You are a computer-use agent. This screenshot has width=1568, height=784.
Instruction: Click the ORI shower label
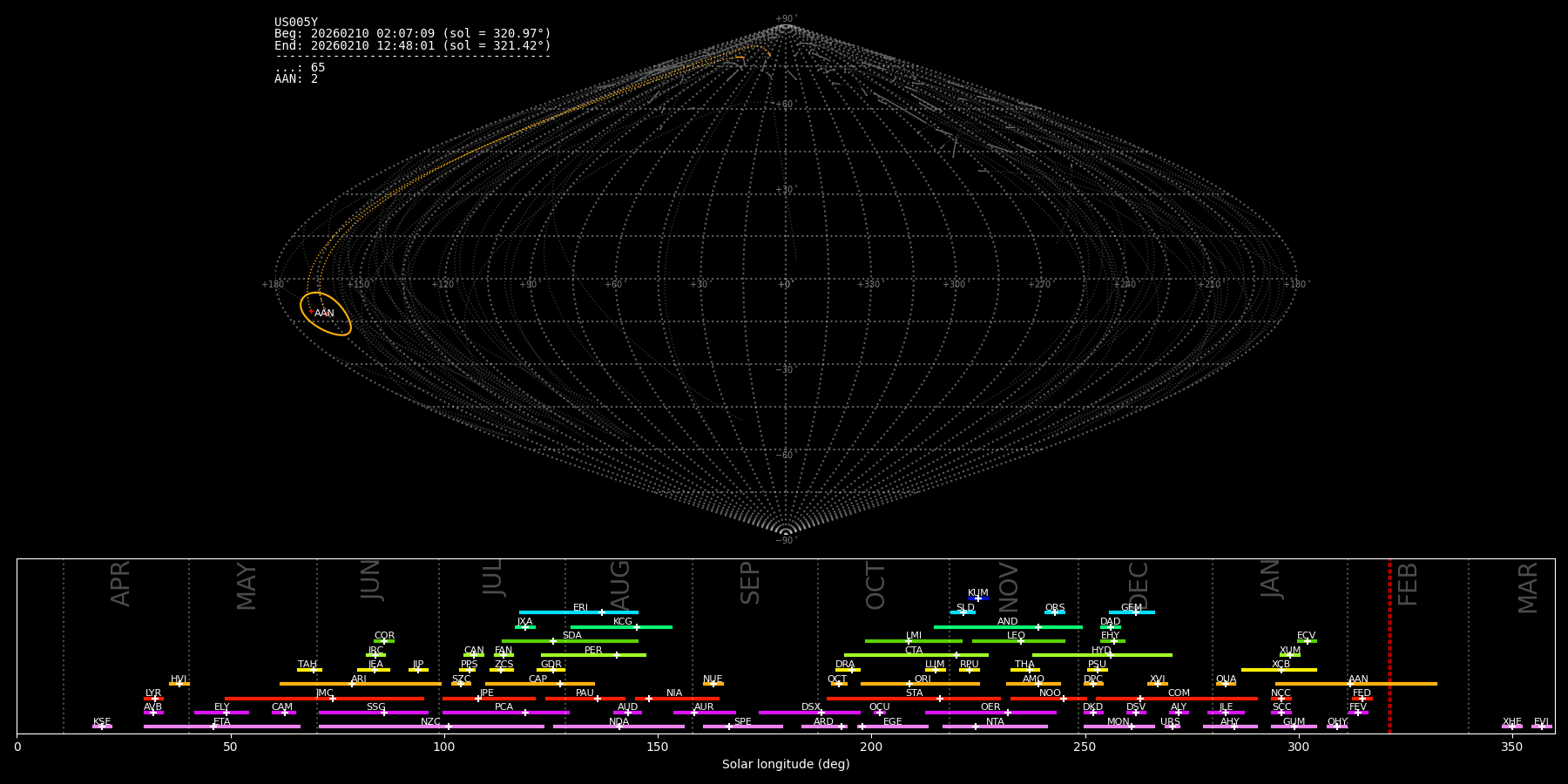coord(923,679)
